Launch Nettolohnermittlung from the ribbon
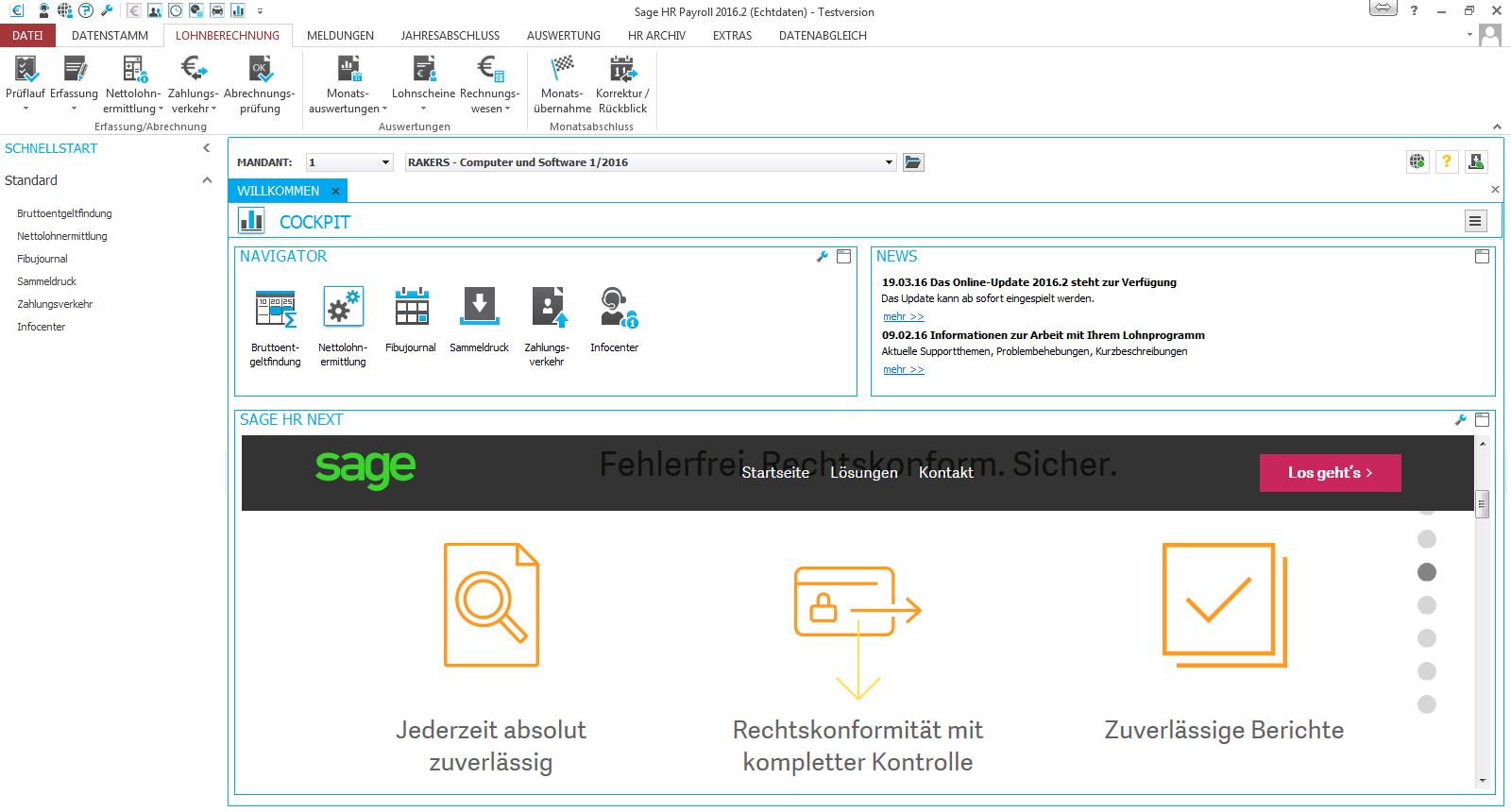 (133, 70)
